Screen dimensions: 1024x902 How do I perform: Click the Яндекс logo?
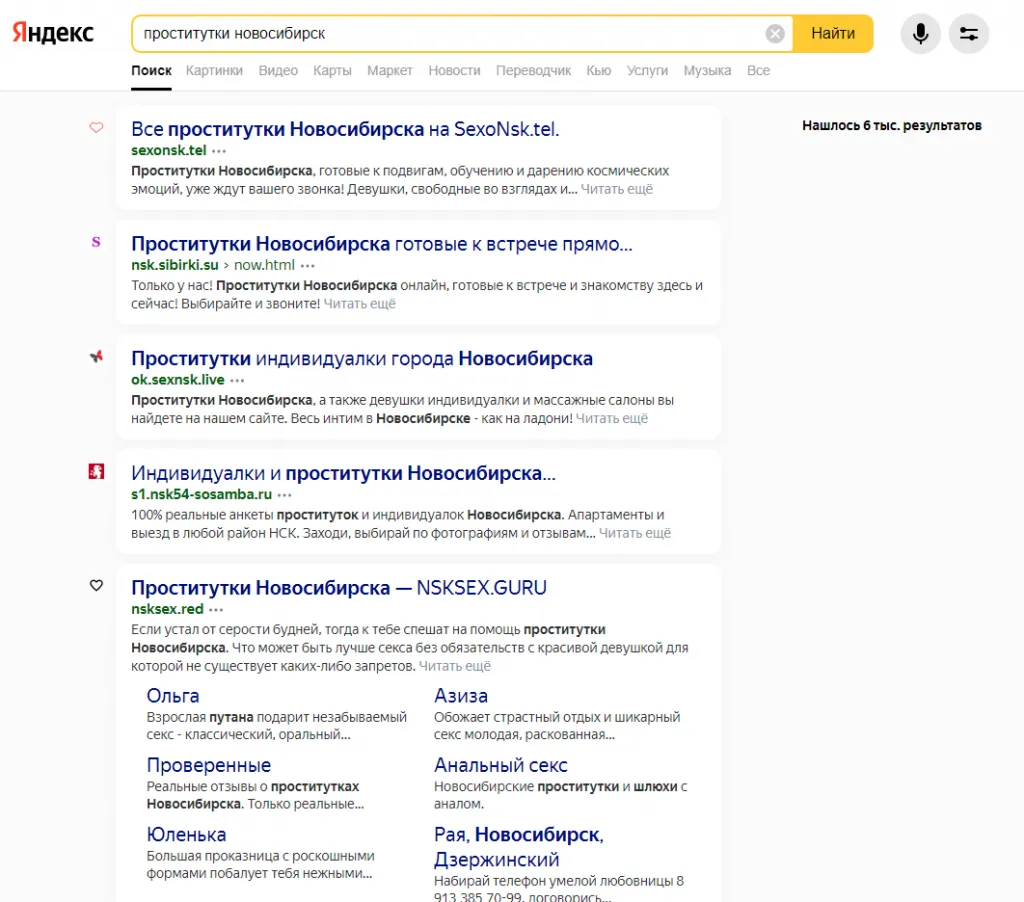(x=53, y=33)
